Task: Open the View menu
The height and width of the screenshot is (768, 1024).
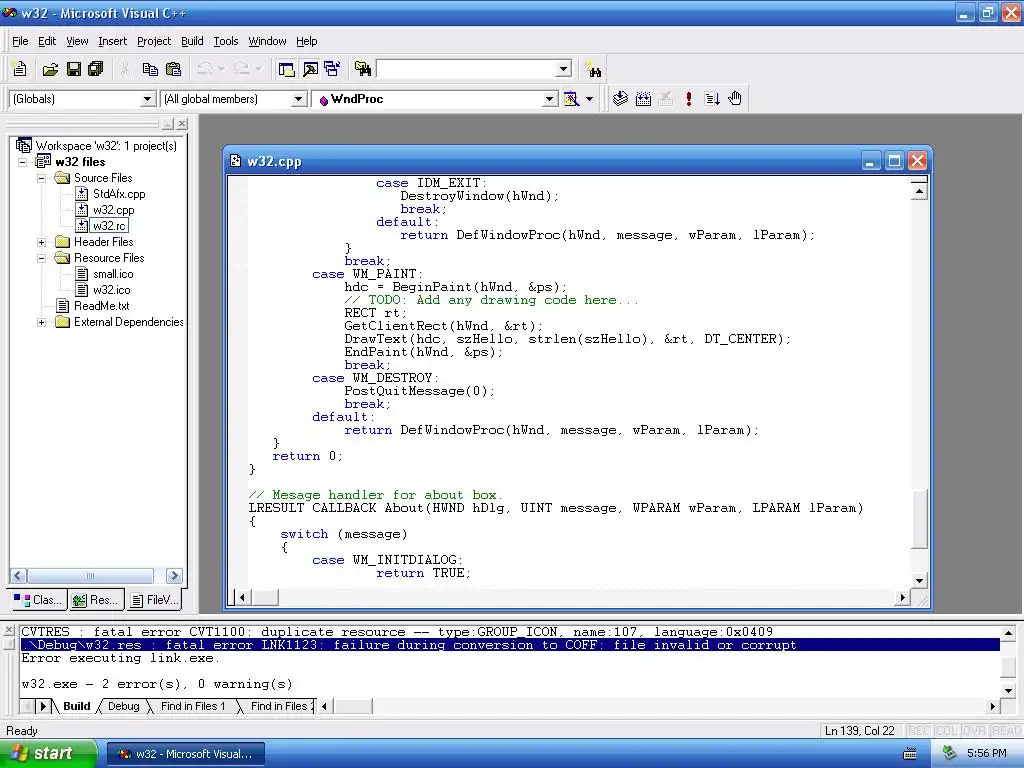Action: pyautogui.click(x=77, y=41)
